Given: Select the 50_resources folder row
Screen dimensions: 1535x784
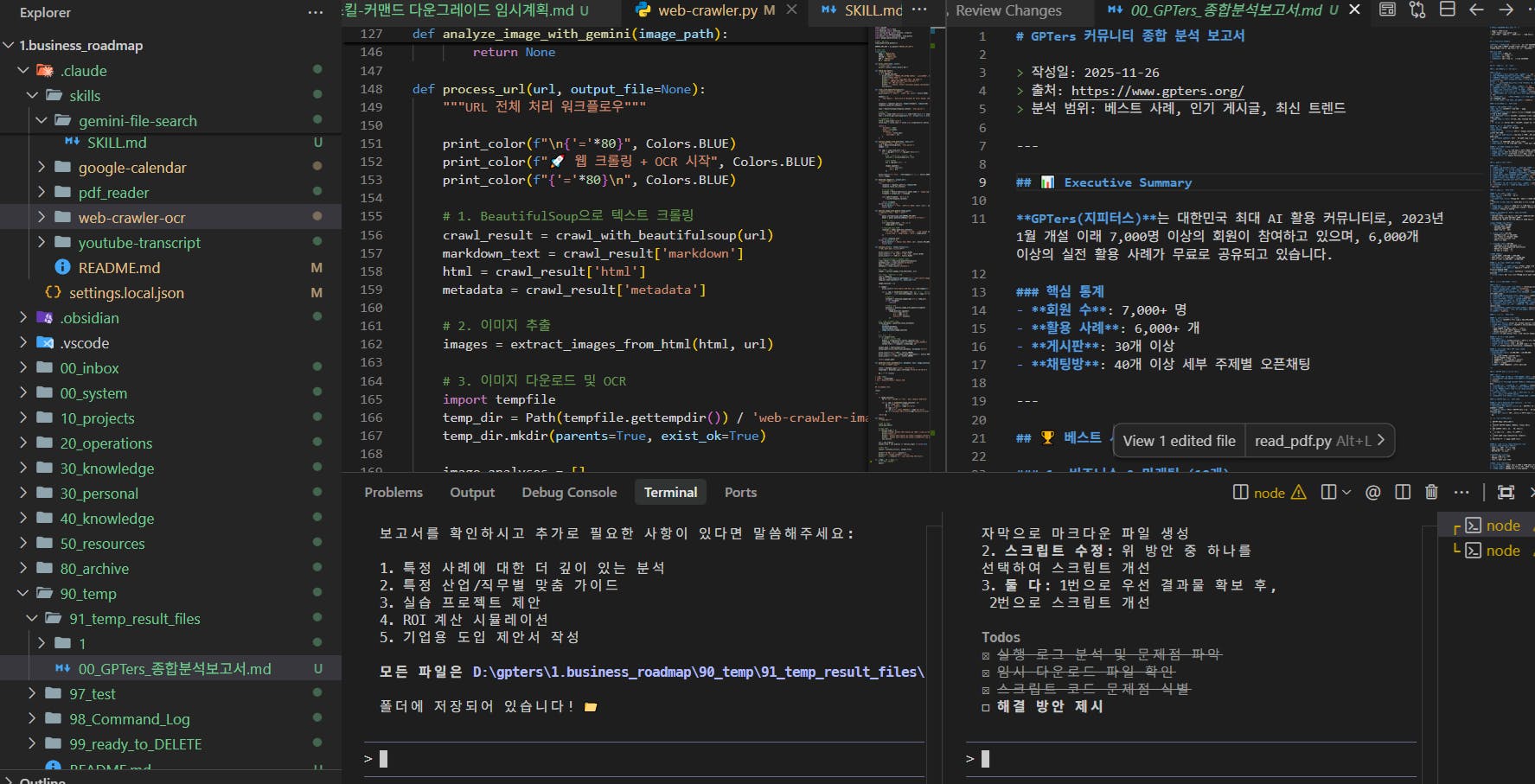Looking at the screenshot, I should coord(170,544).
